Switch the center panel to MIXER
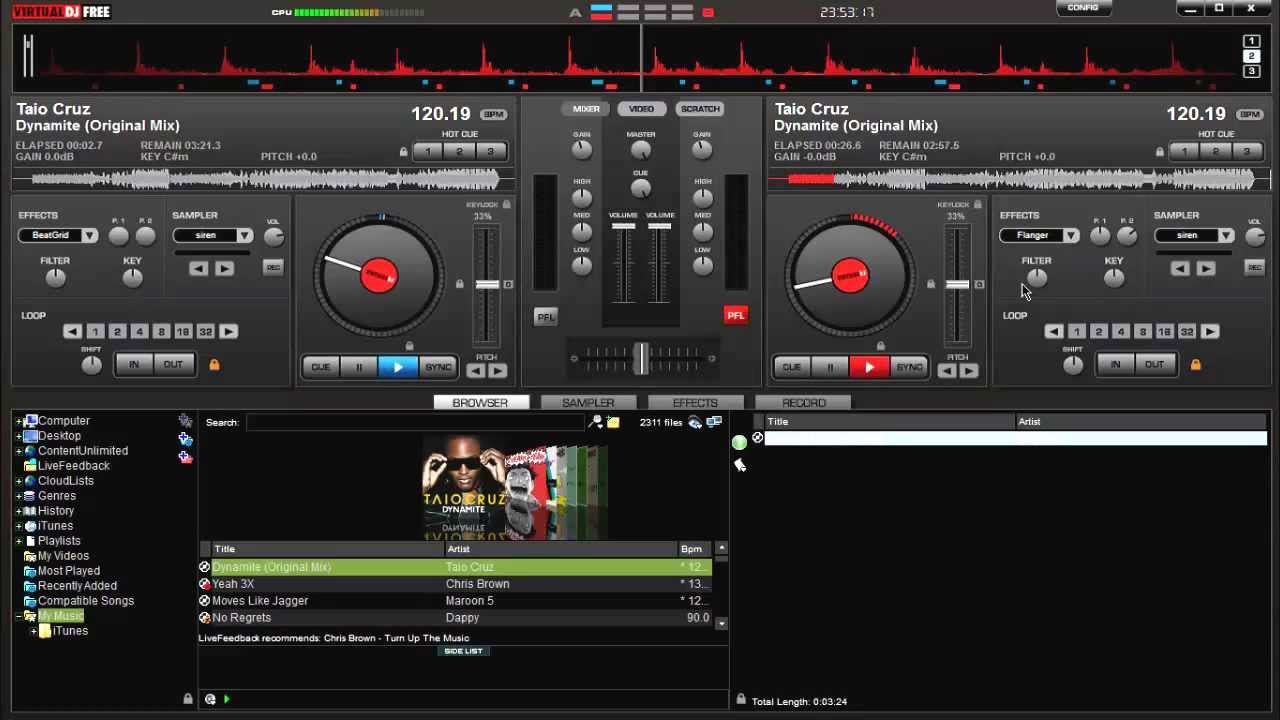The width and height of the screenshot is (1280, 720). [586, 109]
